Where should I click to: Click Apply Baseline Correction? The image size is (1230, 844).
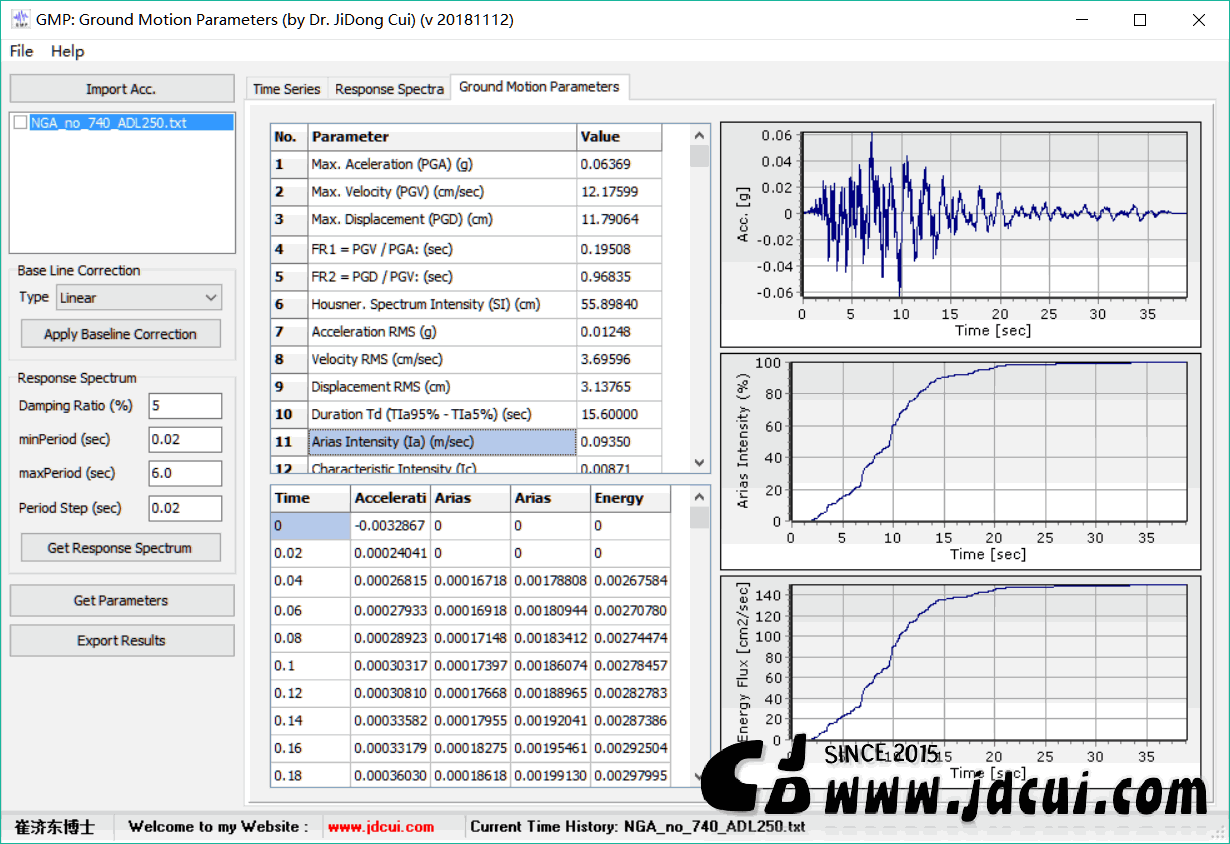click(x=120, y=334)
